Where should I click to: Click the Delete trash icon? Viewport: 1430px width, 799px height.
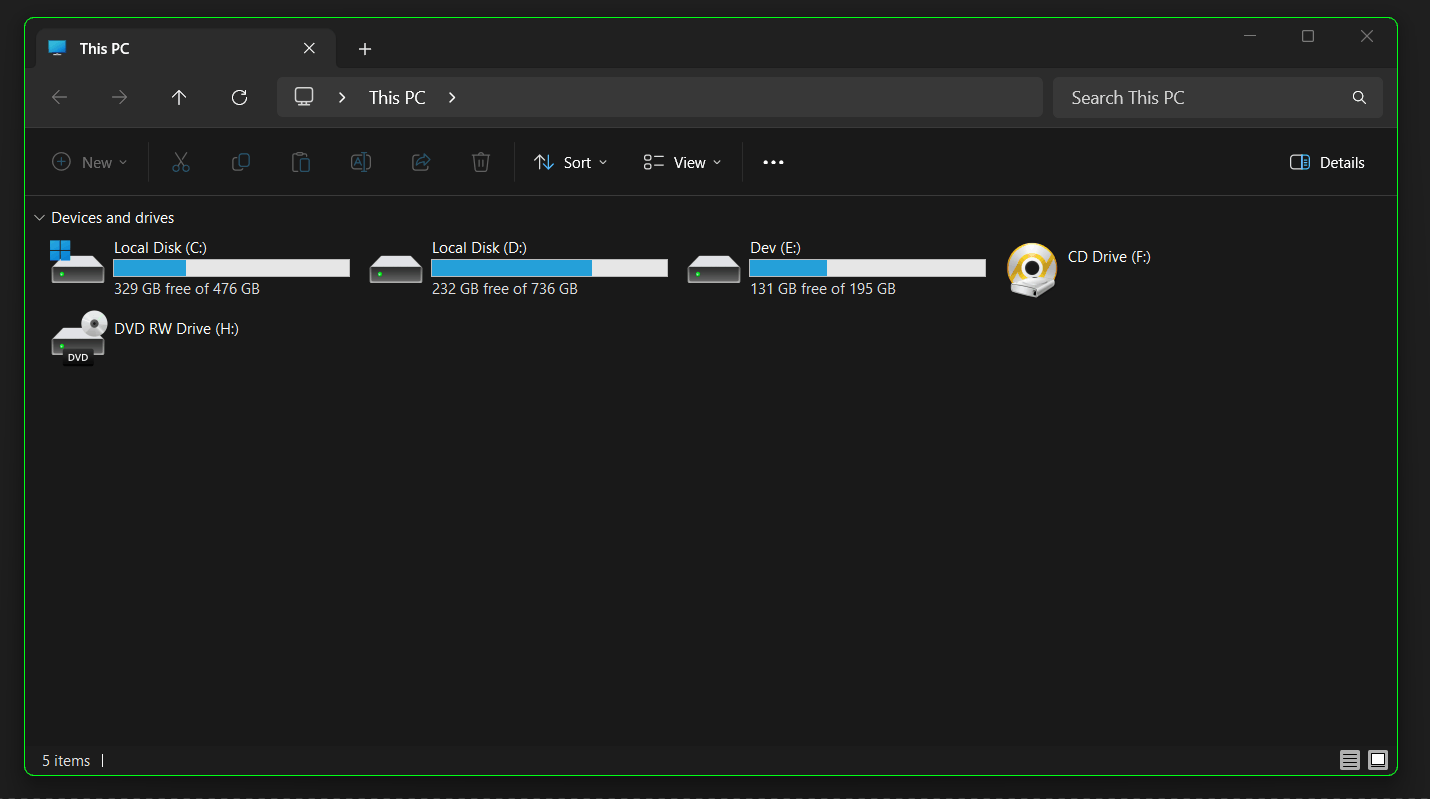pyautogui.click(x=481, y=162)
